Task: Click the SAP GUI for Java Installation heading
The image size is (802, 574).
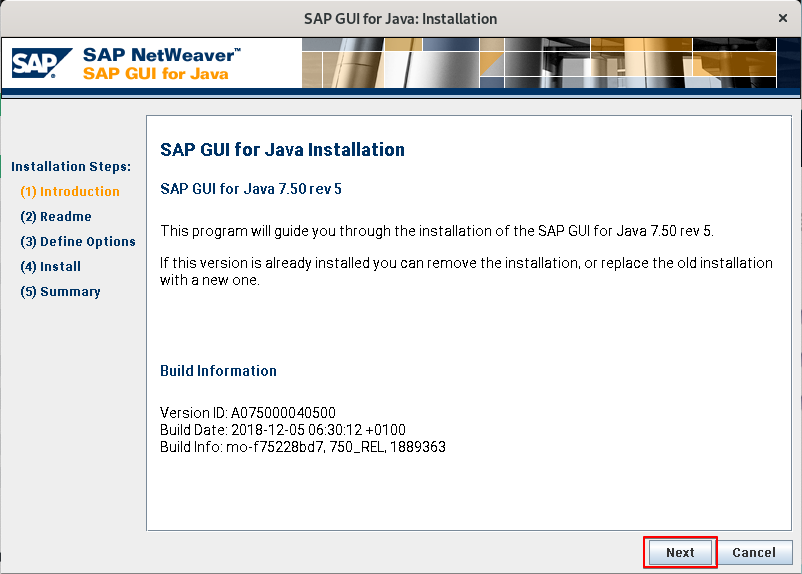Action: coord(282,149)
